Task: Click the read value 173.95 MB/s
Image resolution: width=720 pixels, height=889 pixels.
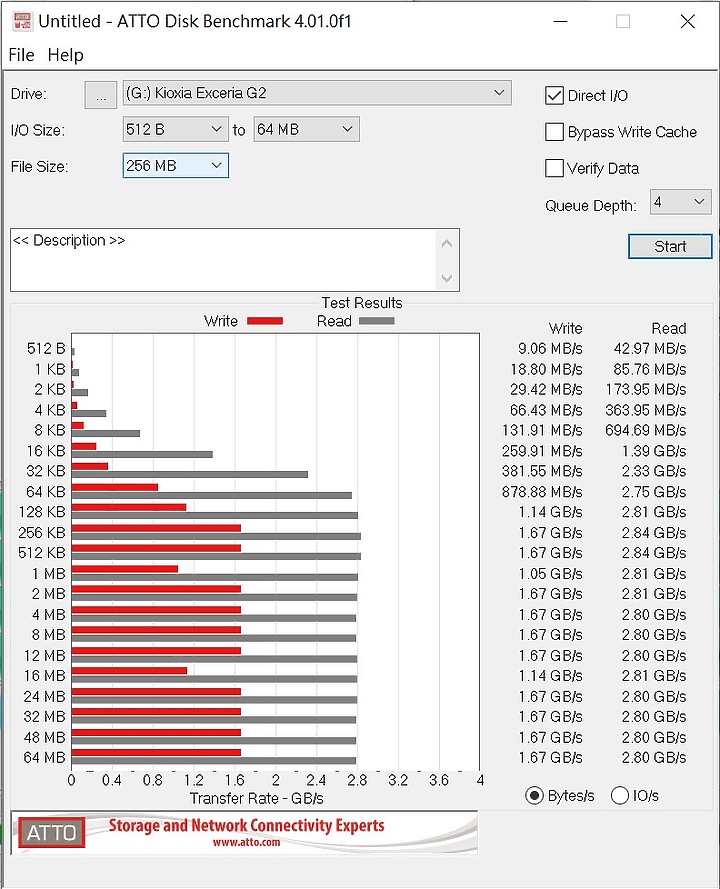Action: (x=646, y=390)
